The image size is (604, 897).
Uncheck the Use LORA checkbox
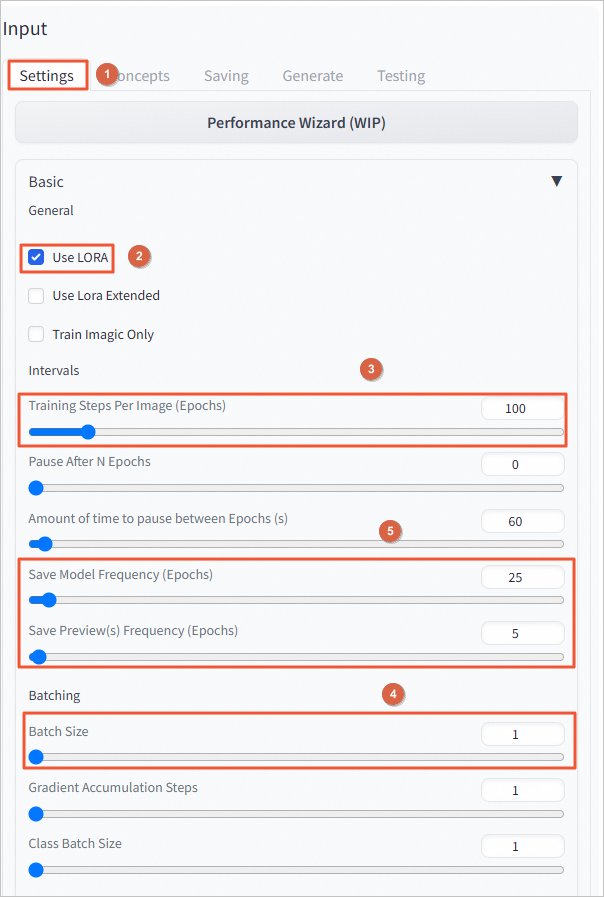36,257
